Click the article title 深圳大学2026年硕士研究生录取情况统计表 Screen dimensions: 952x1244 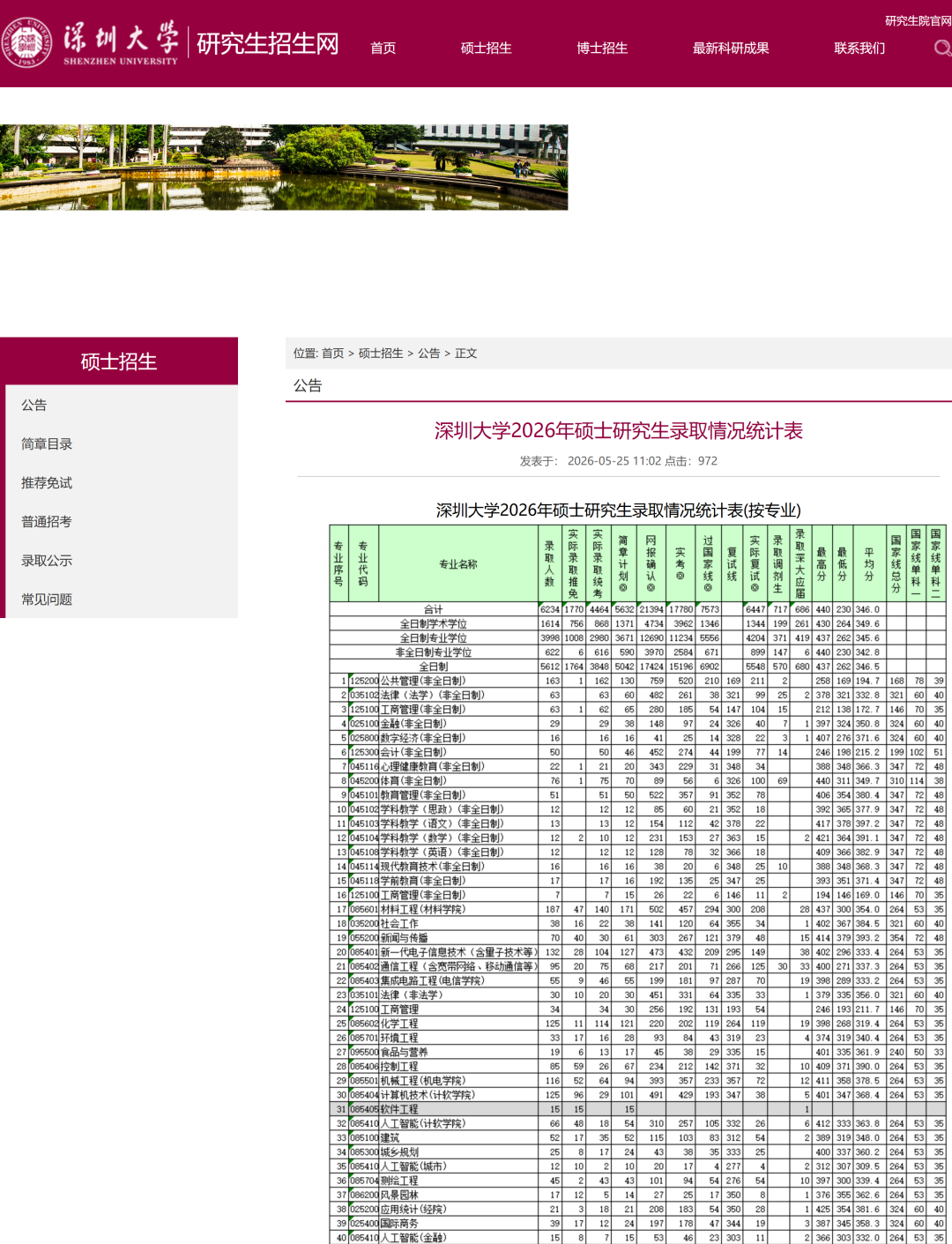click(x=619, y=430)
